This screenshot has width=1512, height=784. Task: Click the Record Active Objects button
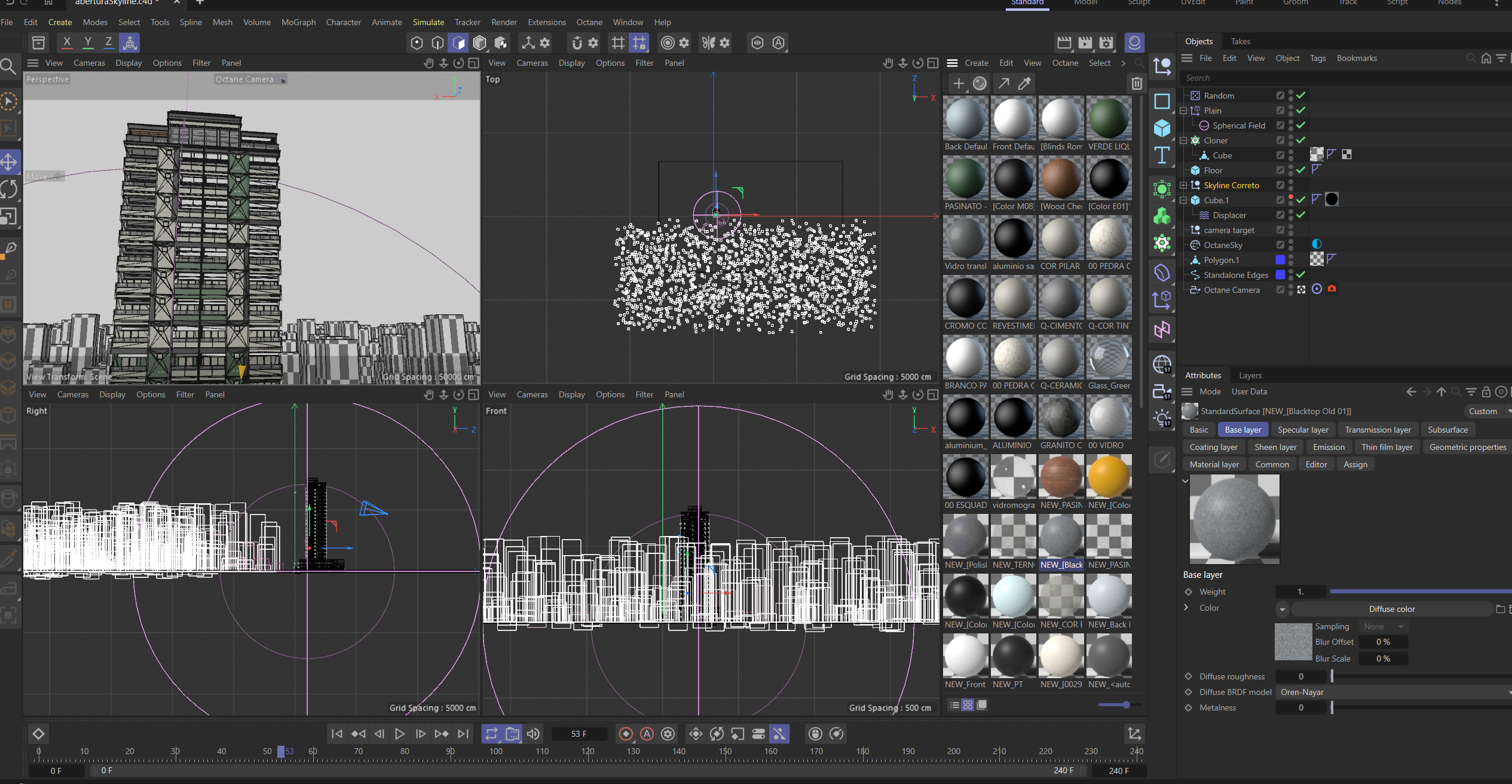pyautogui.click(x=626, y=734)
